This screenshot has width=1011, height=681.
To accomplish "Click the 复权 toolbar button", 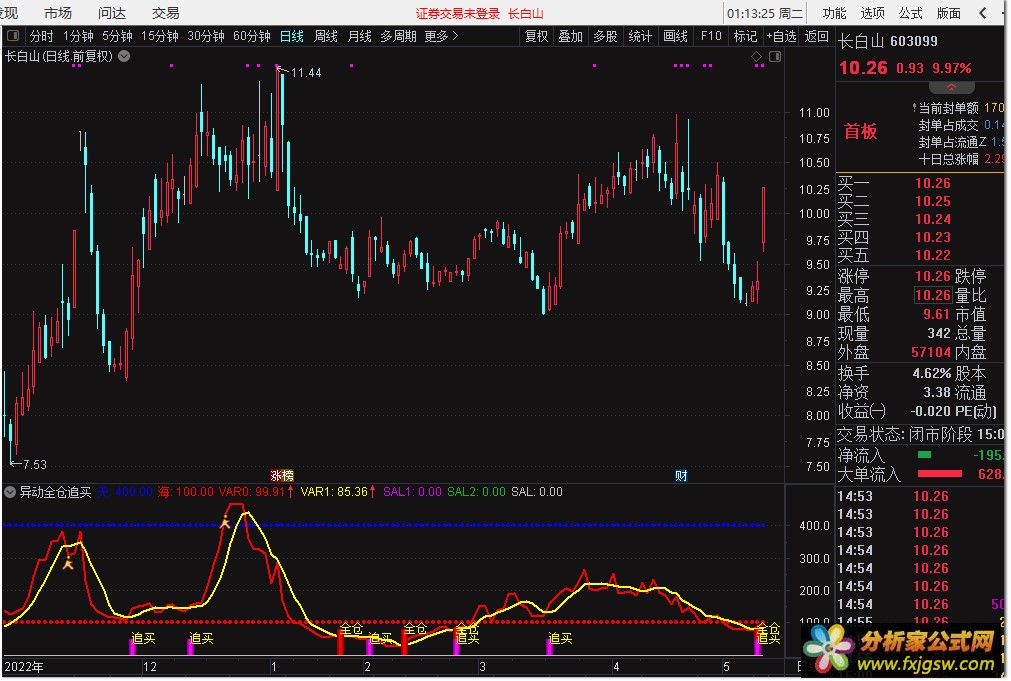I will [x=536, y=36].
